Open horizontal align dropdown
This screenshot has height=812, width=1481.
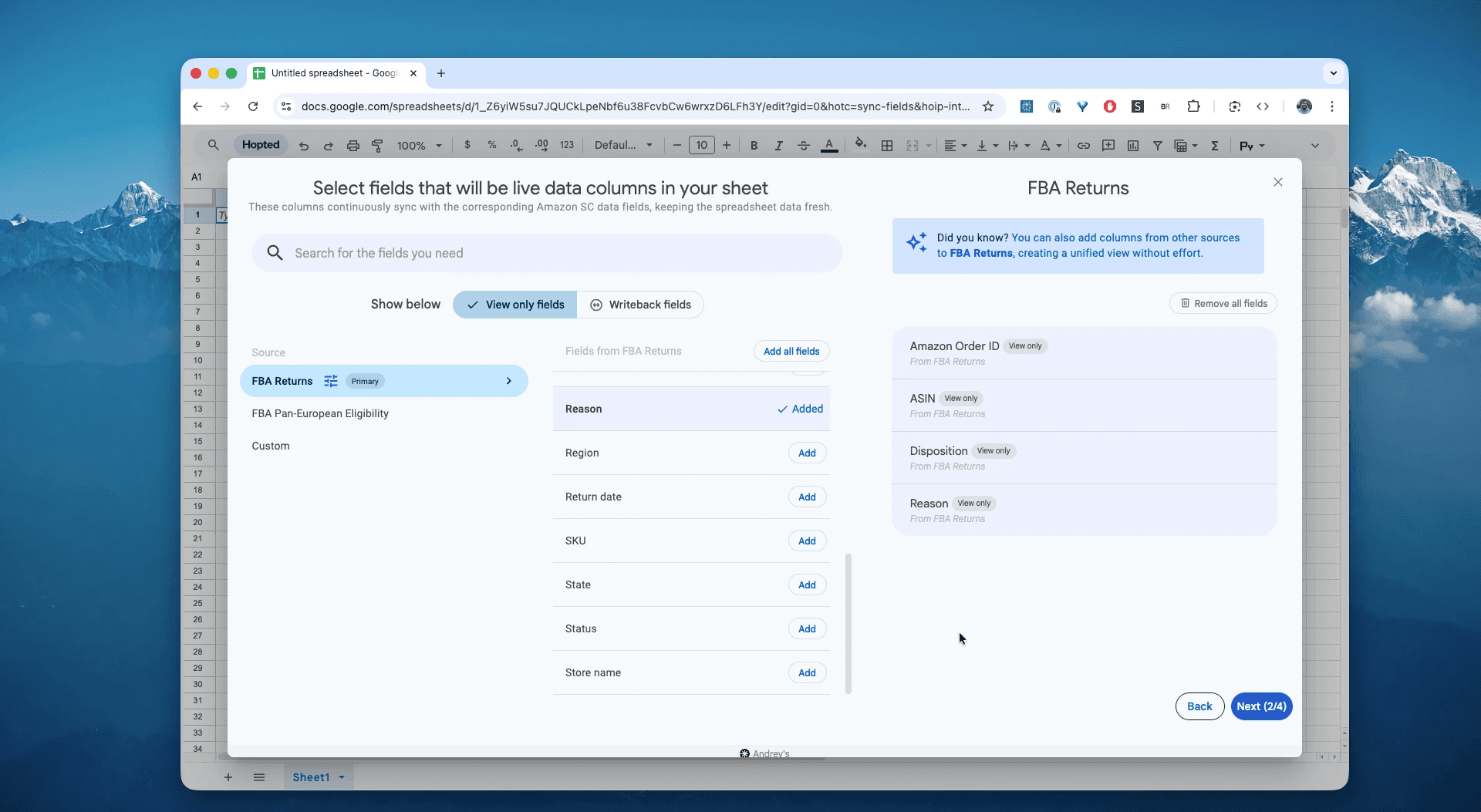coord(956,146)
